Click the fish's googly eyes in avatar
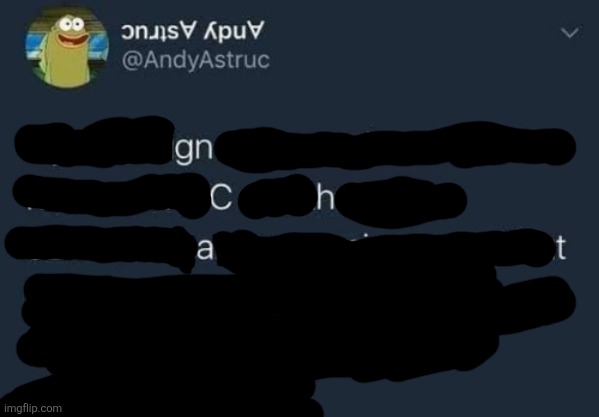This screenshot has height=417, width=599. 72,24
